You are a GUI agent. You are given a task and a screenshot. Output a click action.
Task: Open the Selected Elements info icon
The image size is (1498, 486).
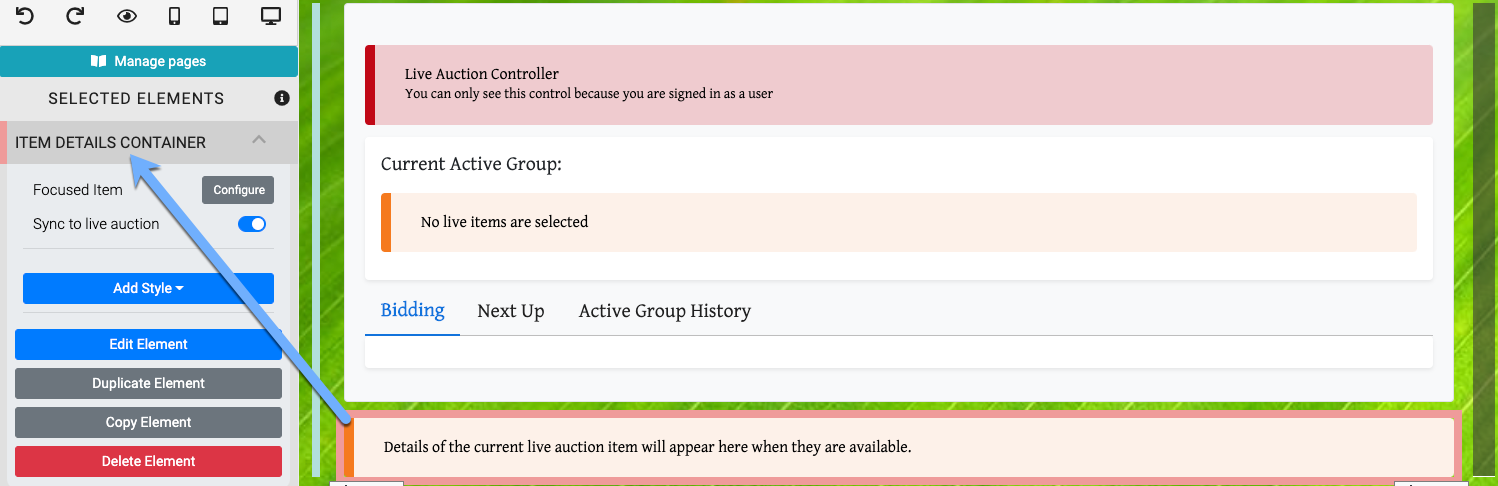tap(282, 98)
